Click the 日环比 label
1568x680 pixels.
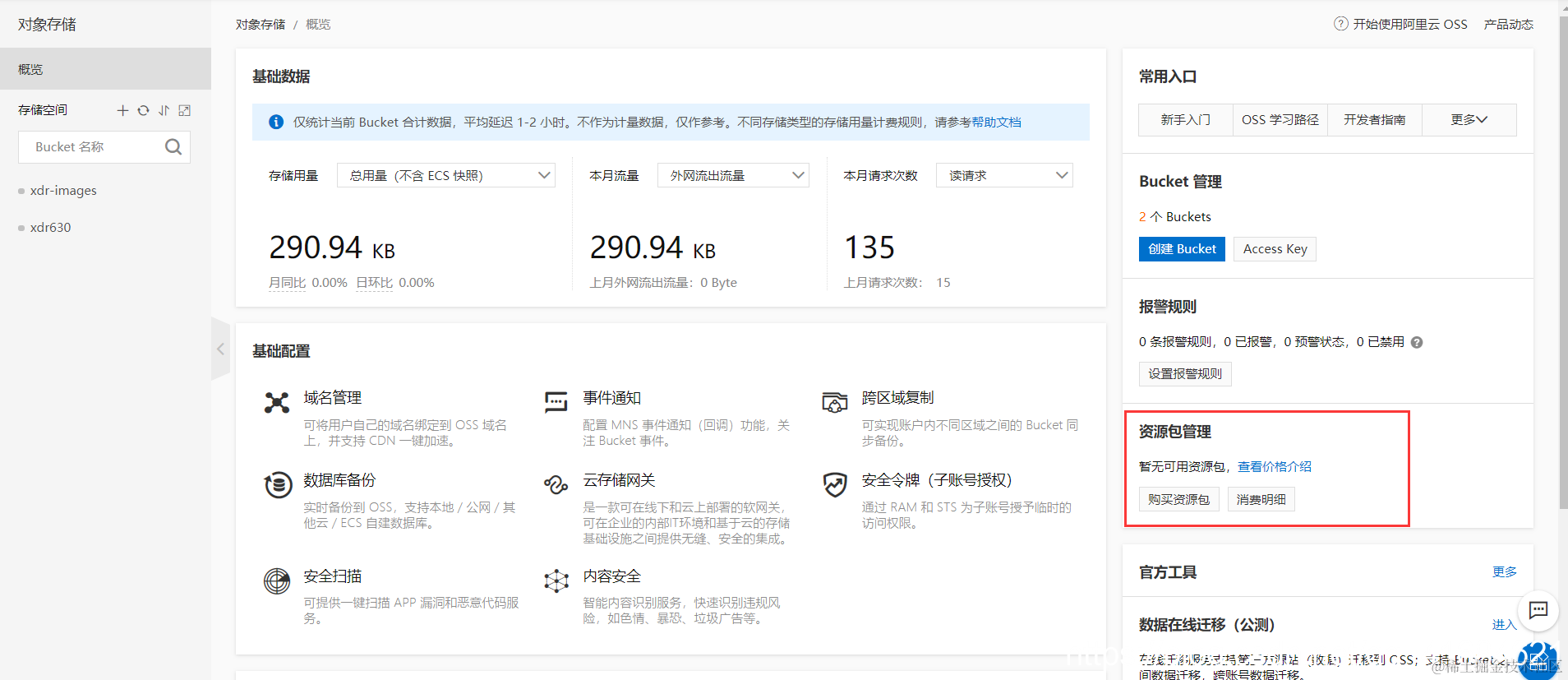pos(374,283)
